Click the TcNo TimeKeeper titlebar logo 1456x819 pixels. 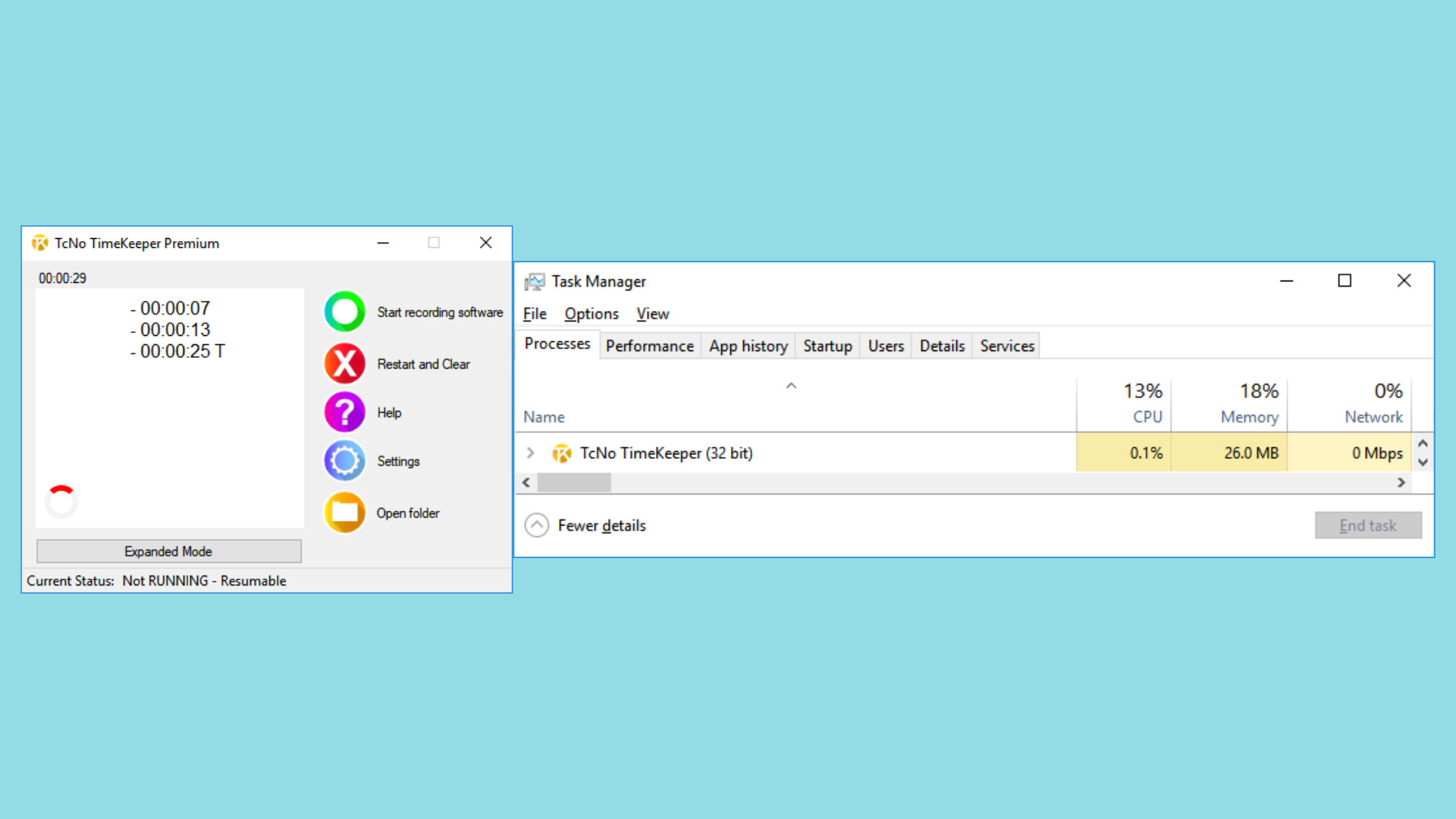tap(39, 243)
